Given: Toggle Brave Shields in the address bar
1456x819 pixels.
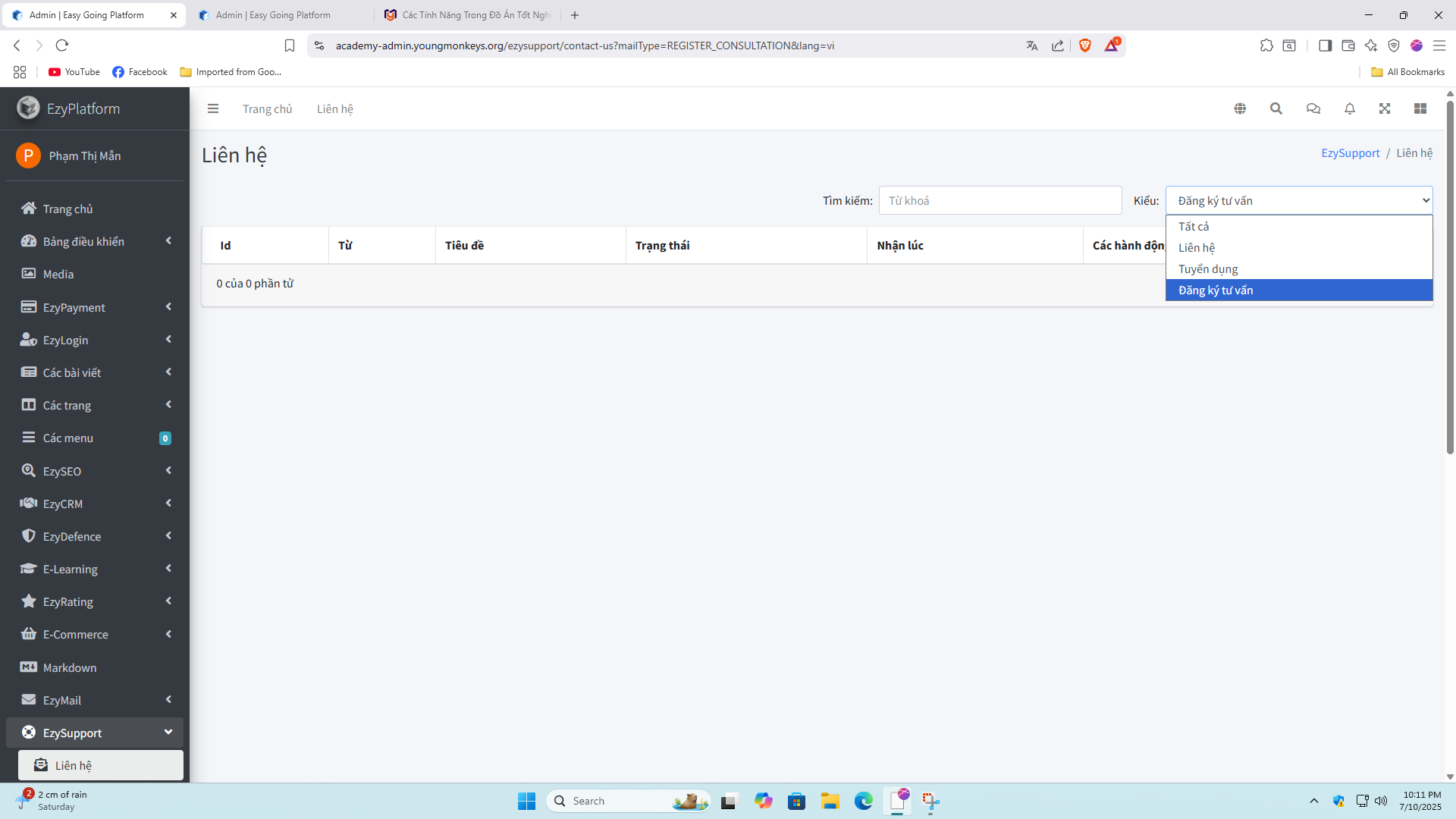Looking at the screenshot, I should point(1084,45).
